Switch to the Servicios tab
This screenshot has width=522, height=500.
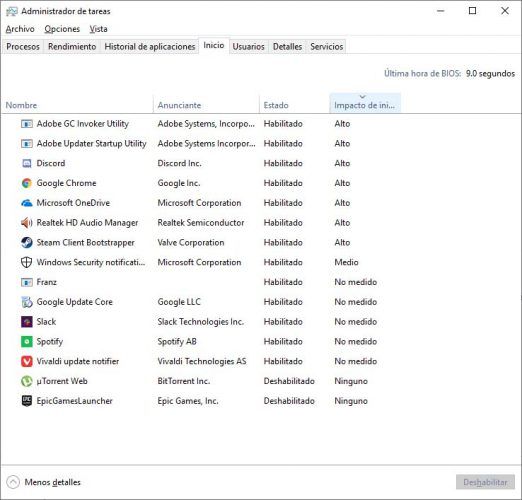327,46
